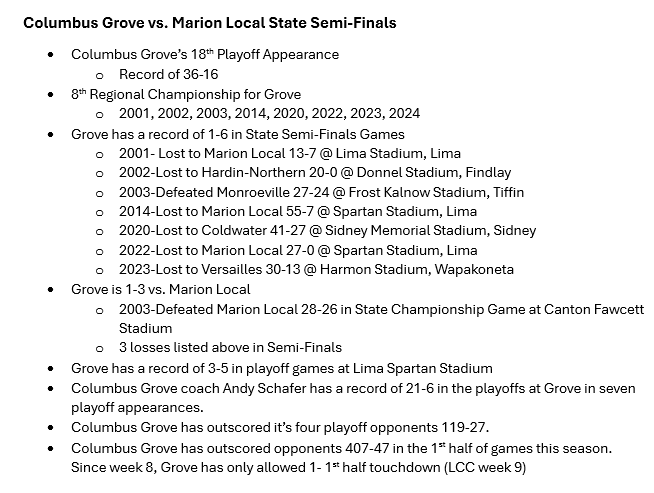
Task: Click the '8th Regional Championship for Grove' line
Action: (x=186, y=94)
